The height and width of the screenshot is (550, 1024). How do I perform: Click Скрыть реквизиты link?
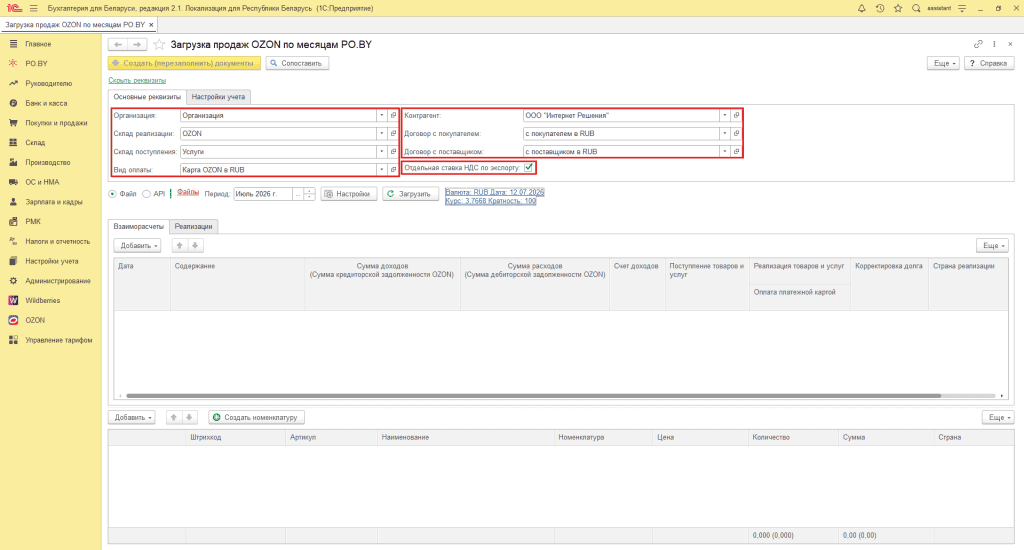(137, 80)
